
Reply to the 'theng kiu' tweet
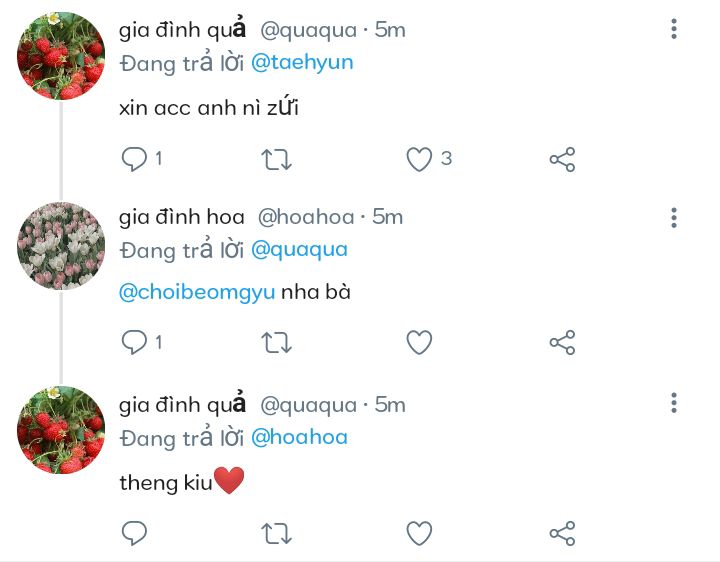coord(134,533)
